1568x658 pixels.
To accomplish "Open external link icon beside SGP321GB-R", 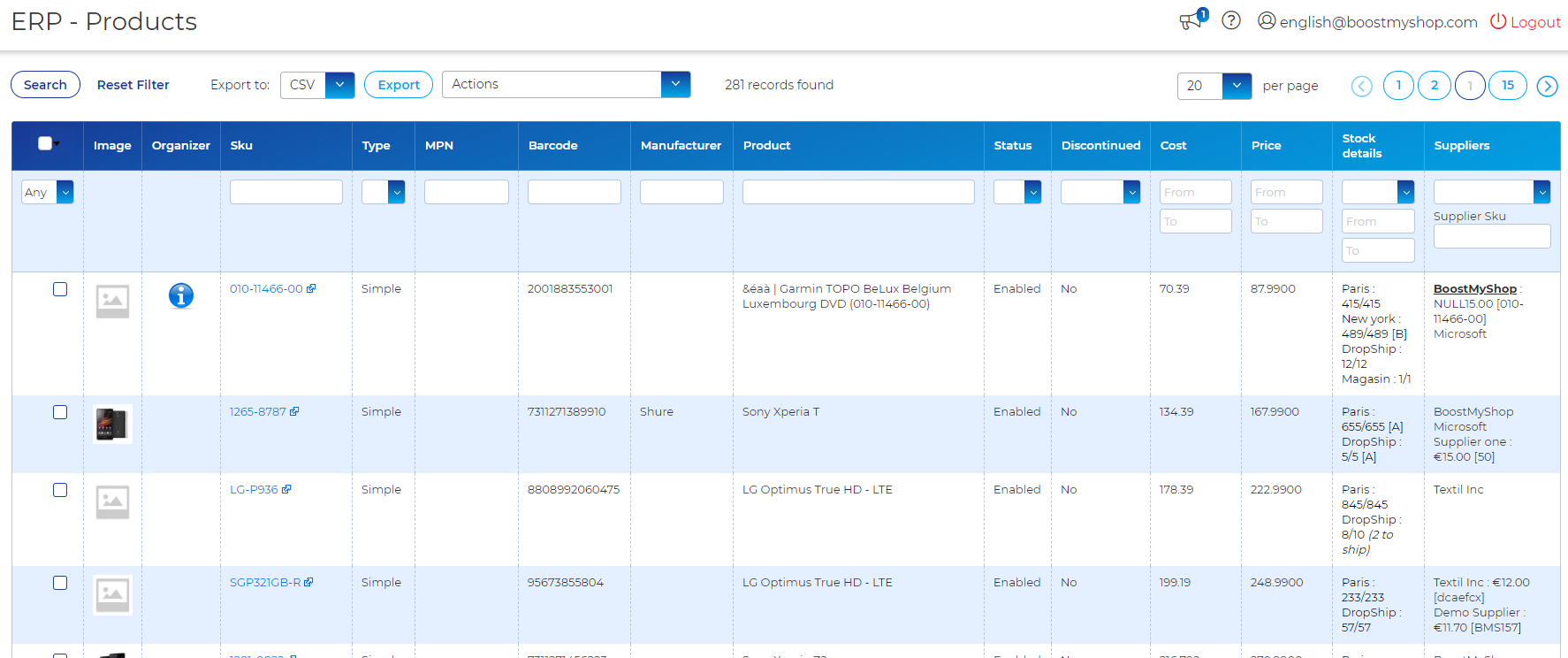I will pyautogui.click(x=308, y=582).
